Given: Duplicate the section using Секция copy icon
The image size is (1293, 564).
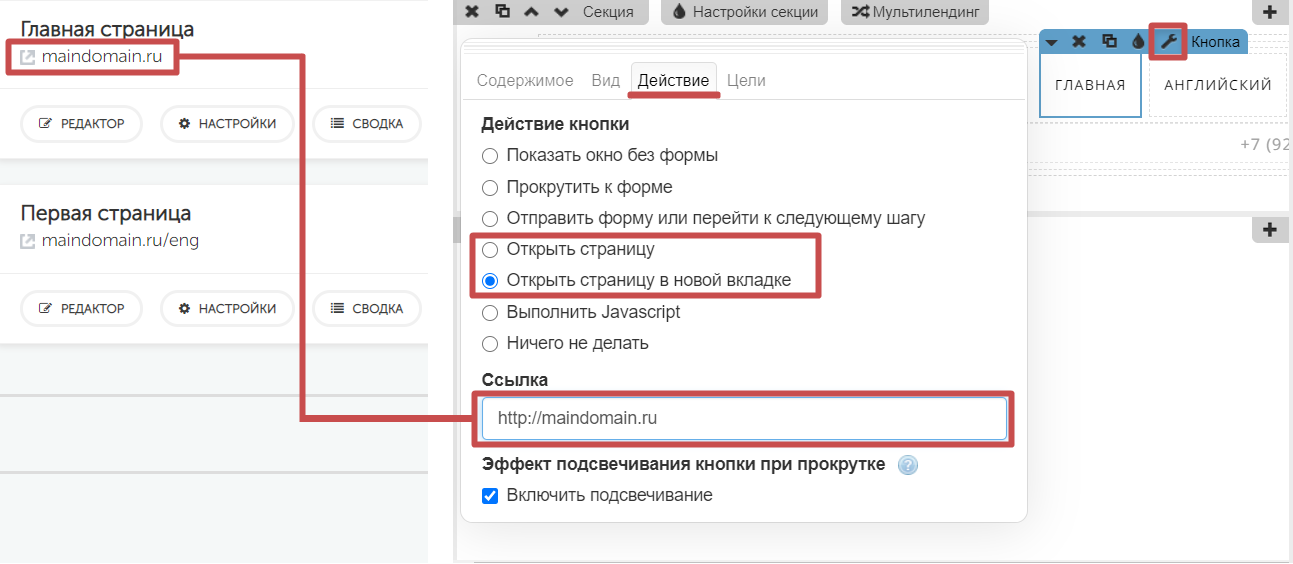Looking at the screenshot, I should pos(502,12).
